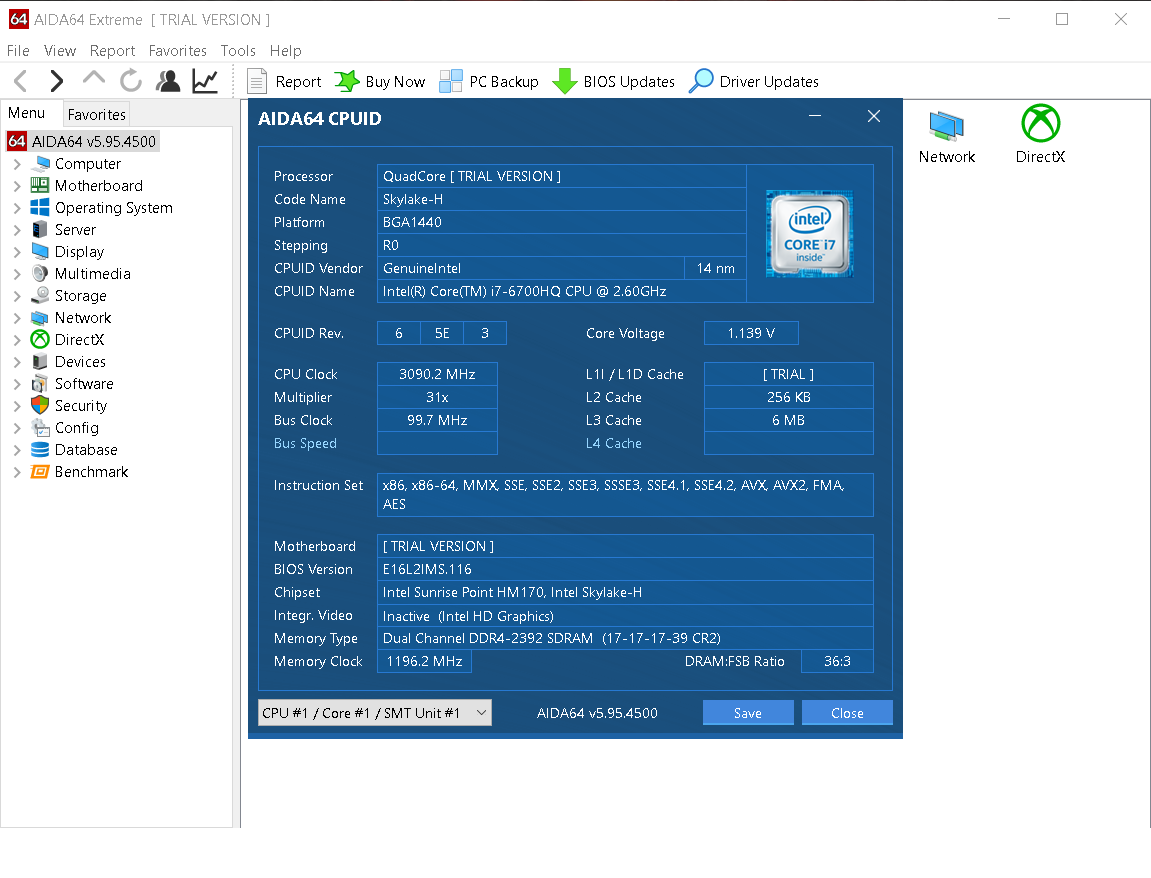Click the Close button in CPUID
The width and height of the screenshot is (1151, 878).
point(847,713)
